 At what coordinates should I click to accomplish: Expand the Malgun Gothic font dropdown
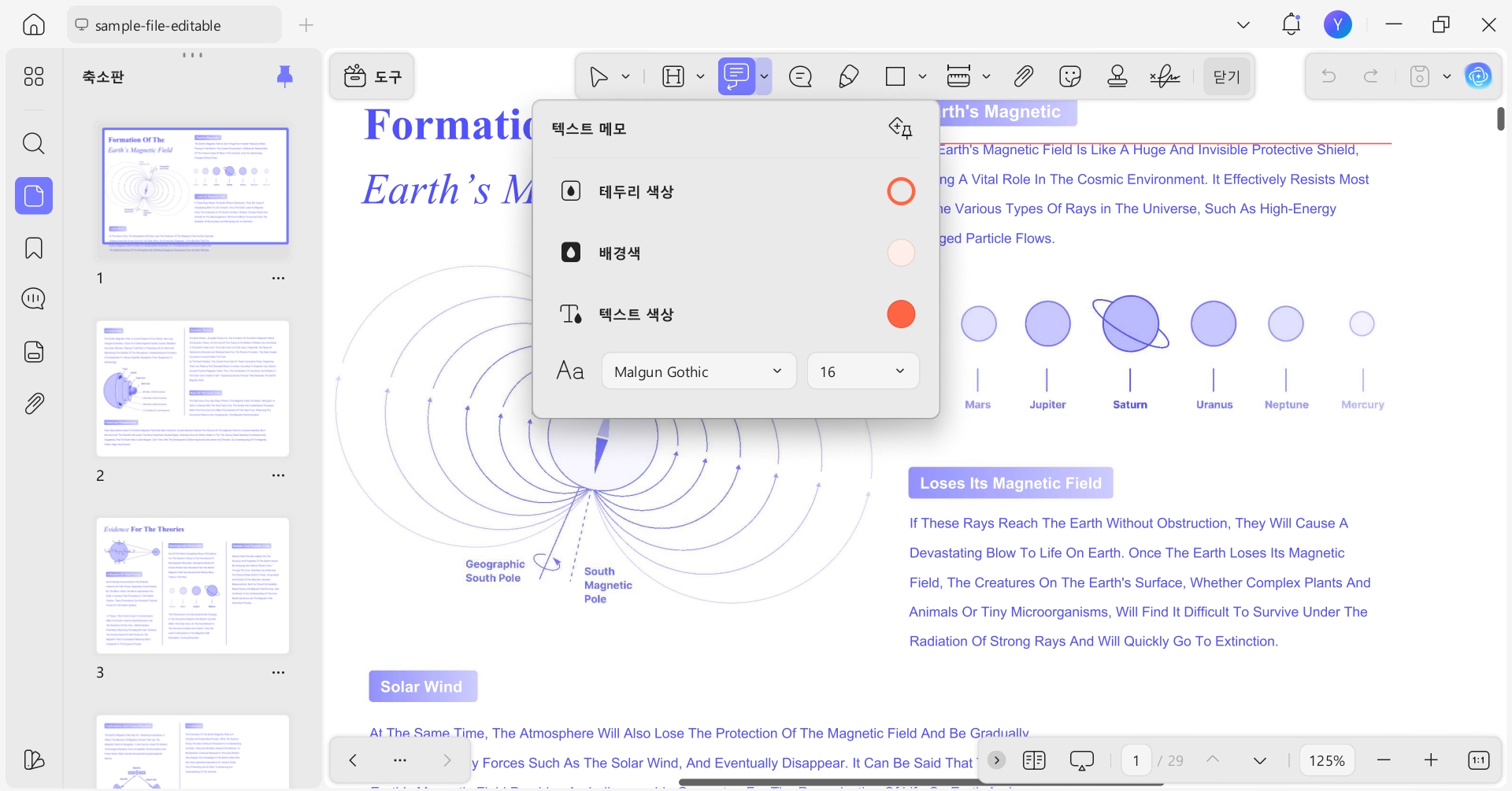point(699,371)
